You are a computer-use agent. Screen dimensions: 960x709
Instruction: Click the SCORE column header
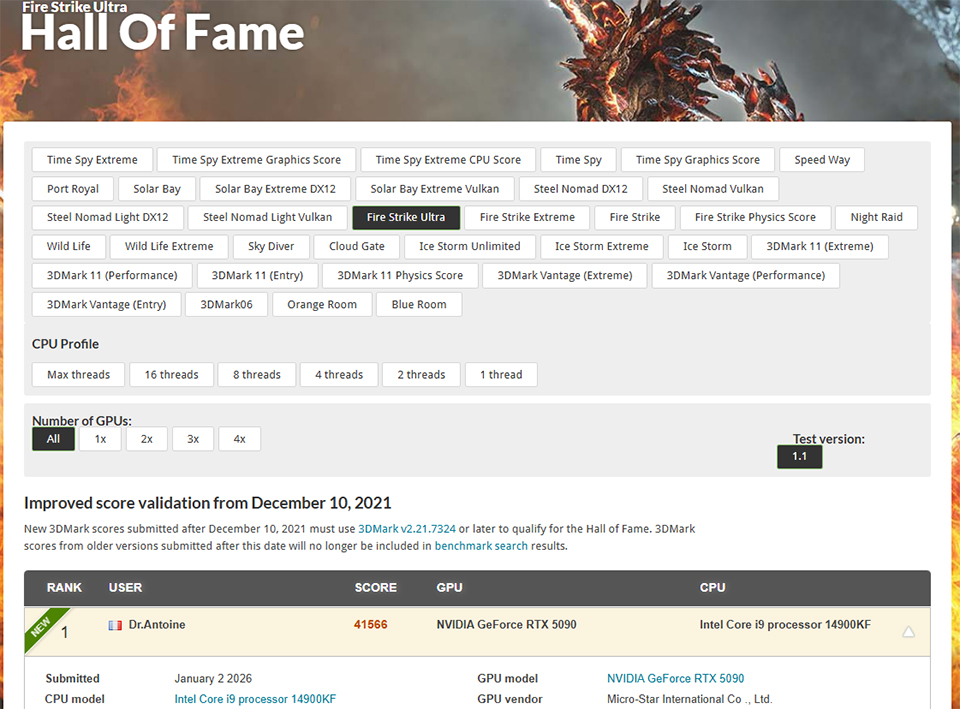tap(376, 588)
